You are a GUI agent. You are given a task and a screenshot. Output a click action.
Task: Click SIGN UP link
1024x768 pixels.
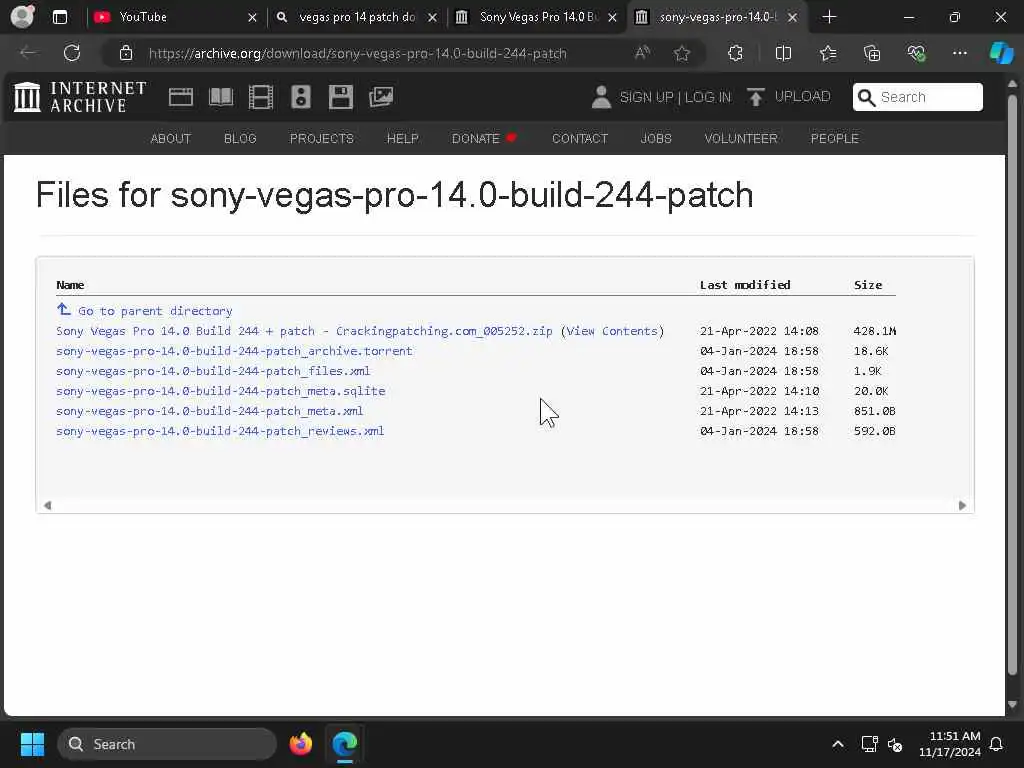point(646,97)
